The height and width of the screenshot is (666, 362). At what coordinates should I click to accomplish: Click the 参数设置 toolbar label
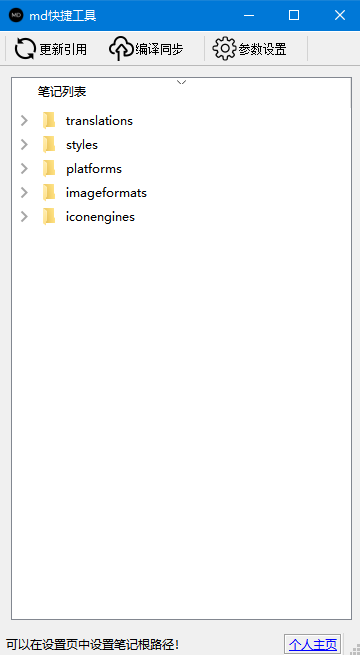point(262,49)
